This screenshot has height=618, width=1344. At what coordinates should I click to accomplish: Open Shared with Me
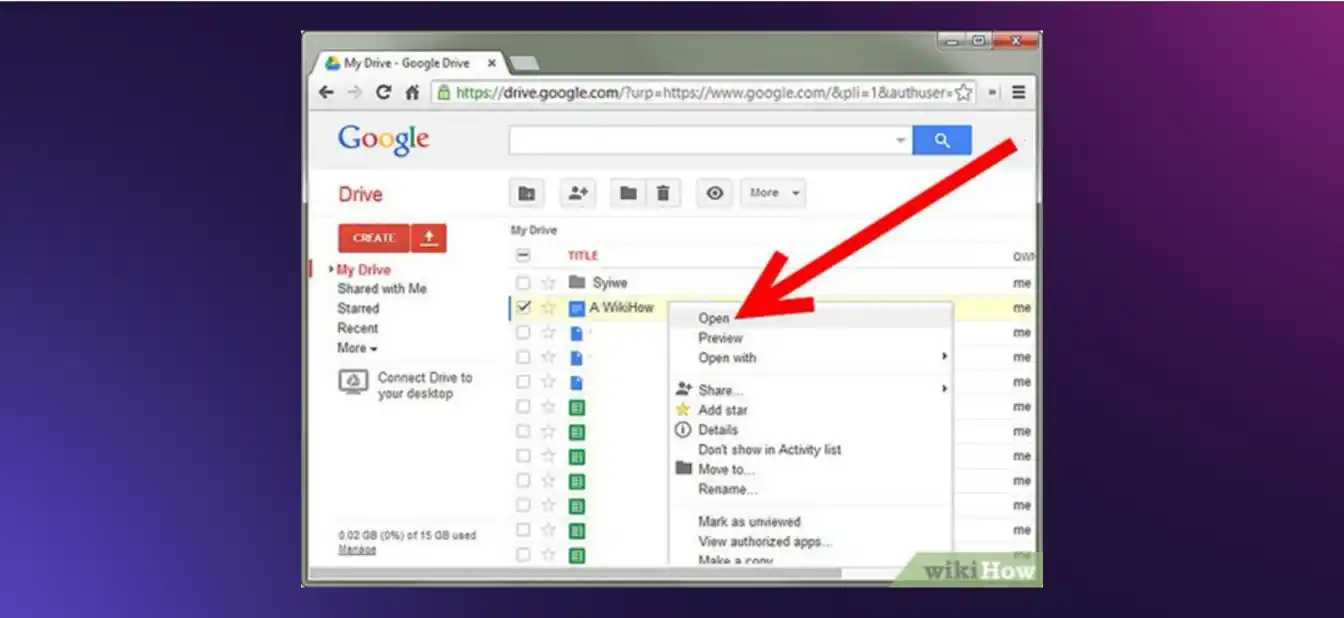(382, 289)
